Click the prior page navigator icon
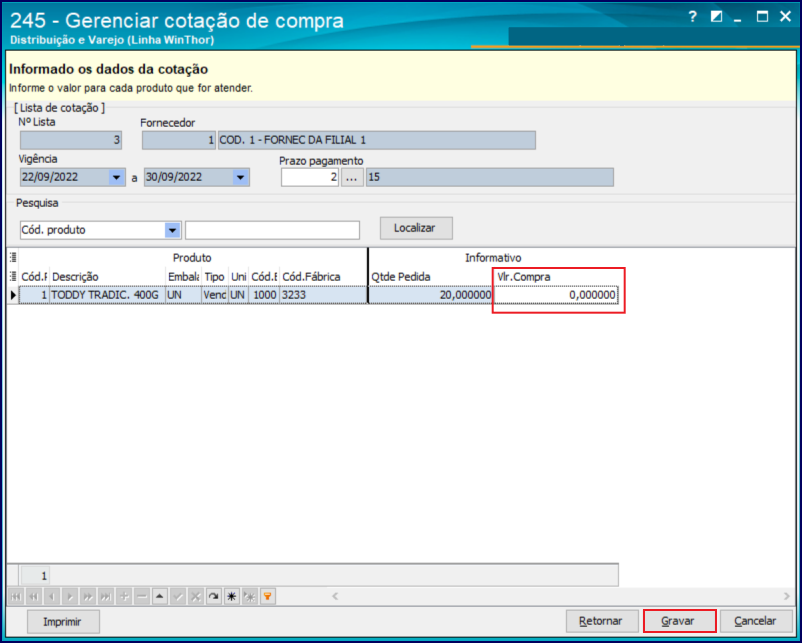This screenshot has height=643, width=802. pos(34,596)
